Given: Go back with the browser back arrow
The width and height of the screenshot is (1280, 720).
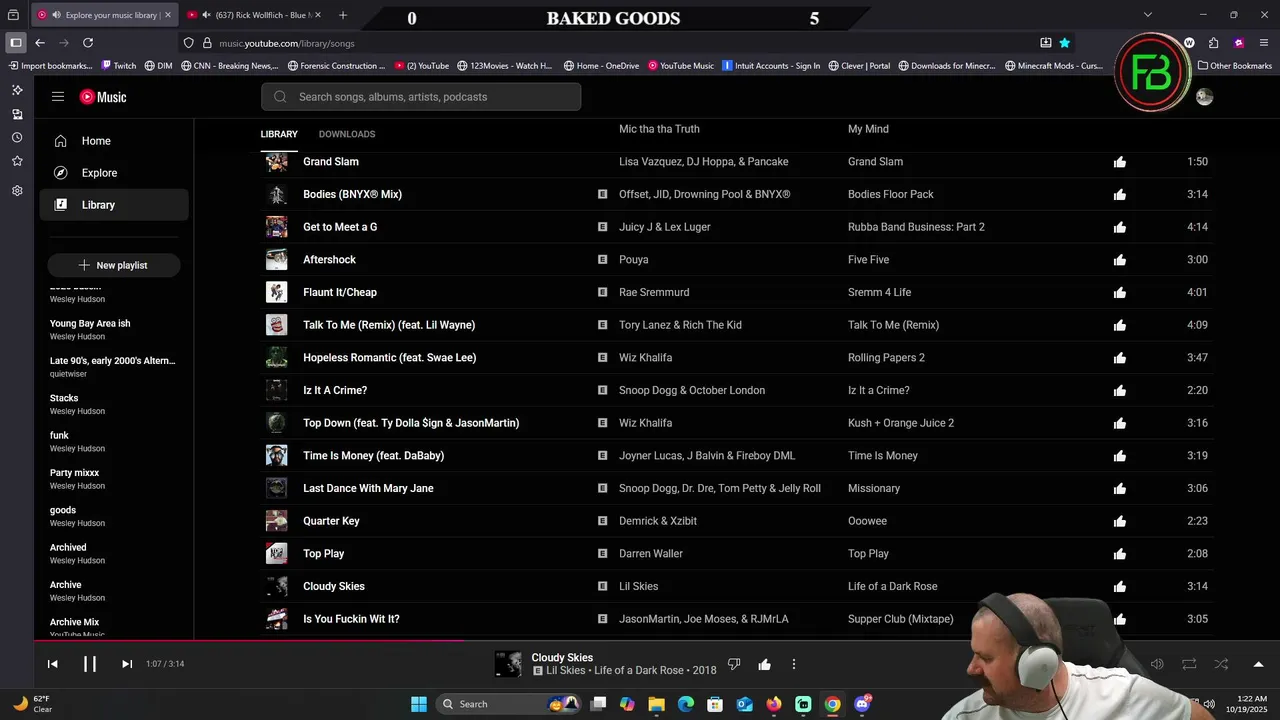Looking at the screenshot, I should pyautogui.click(x=40, y=43).
